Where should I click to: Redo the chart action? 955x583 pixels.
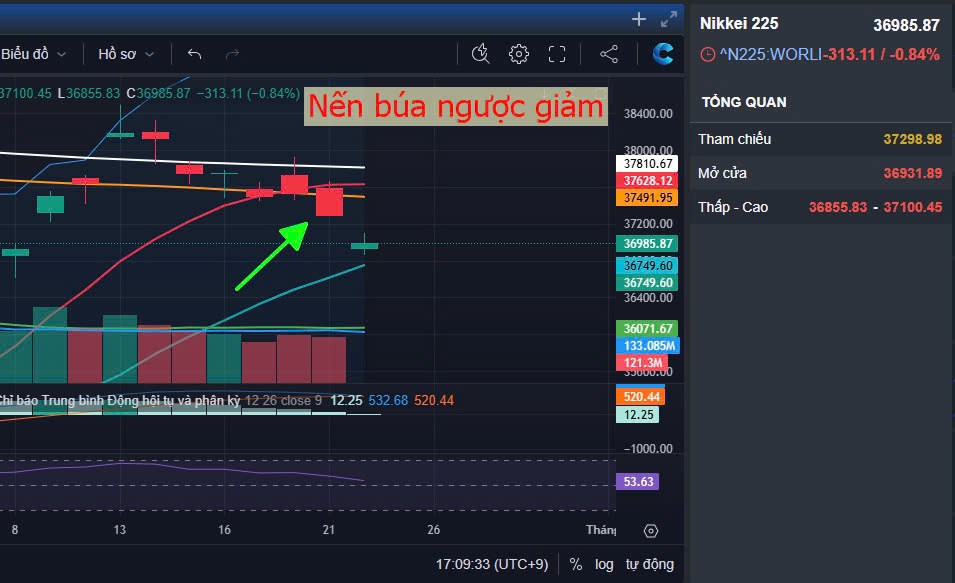point(232,54)
